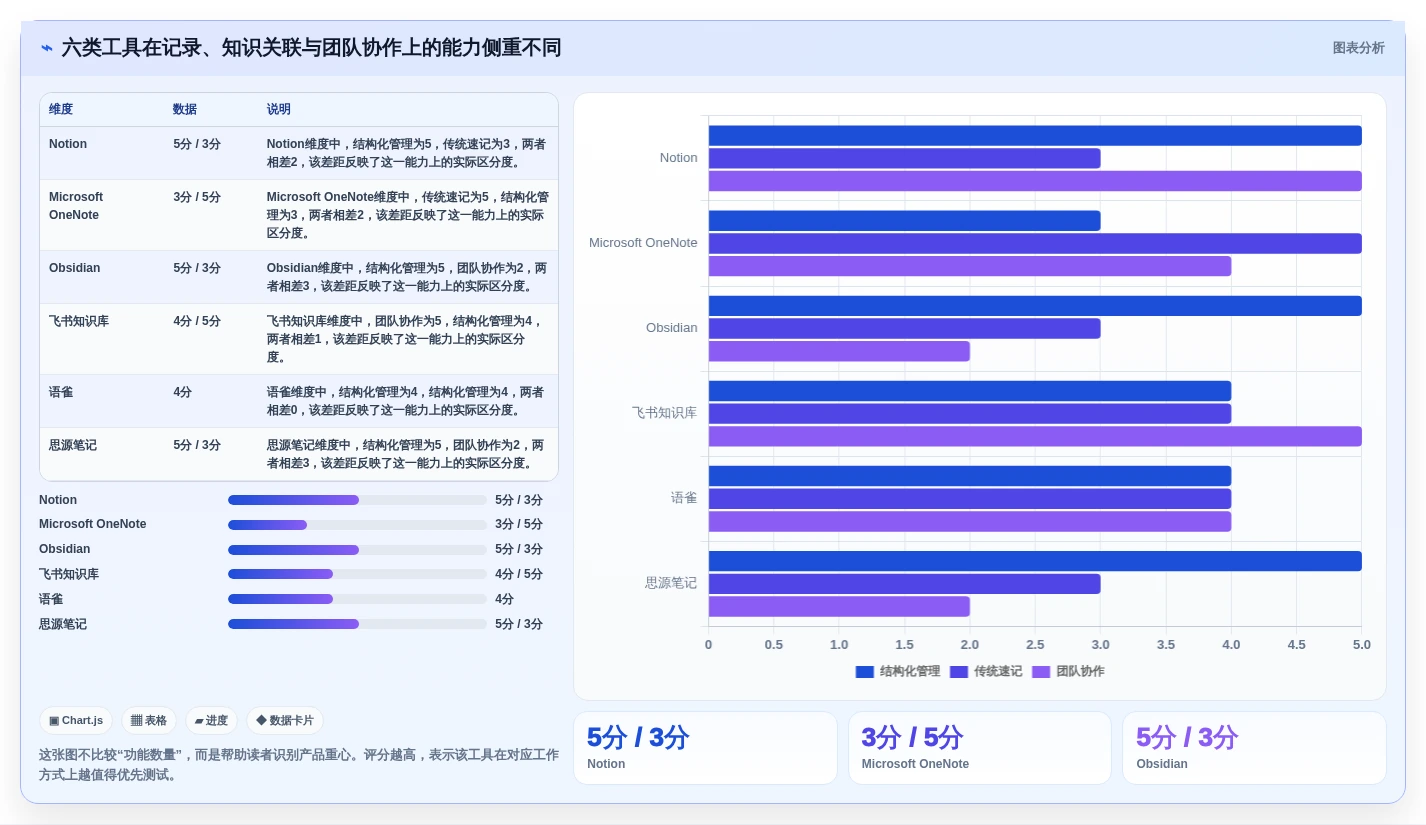Click the Obsidian 5分 / 3分 data card
This screenshot has height=825, width=1426.
point(1254,748)
